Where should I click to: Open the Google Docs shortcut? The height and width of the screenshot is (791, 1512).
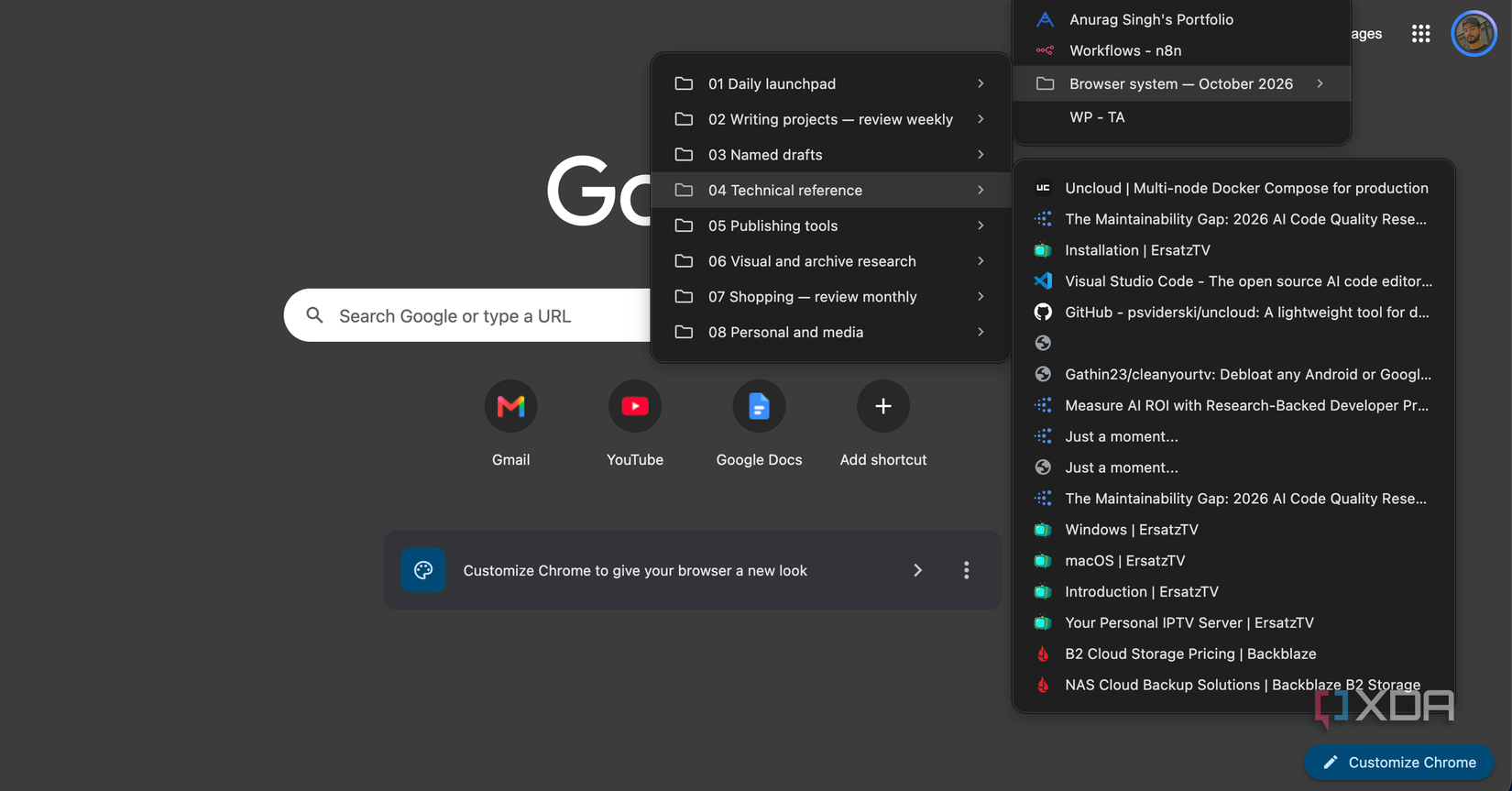759,424
